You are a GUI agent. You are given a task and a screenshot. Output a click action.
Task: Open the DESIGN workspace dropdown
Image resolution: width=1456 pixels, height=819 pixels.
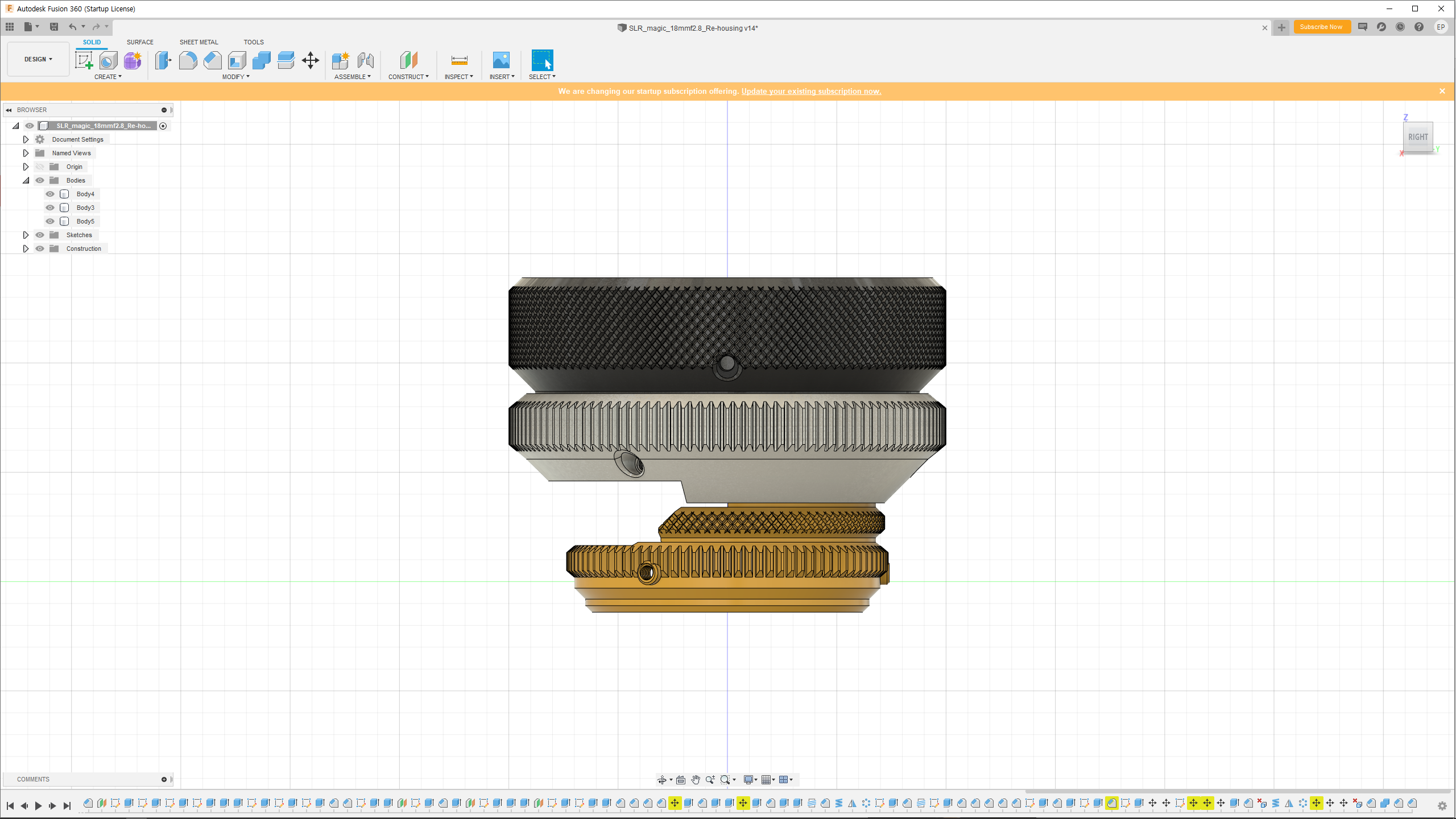tap(38, 59)
